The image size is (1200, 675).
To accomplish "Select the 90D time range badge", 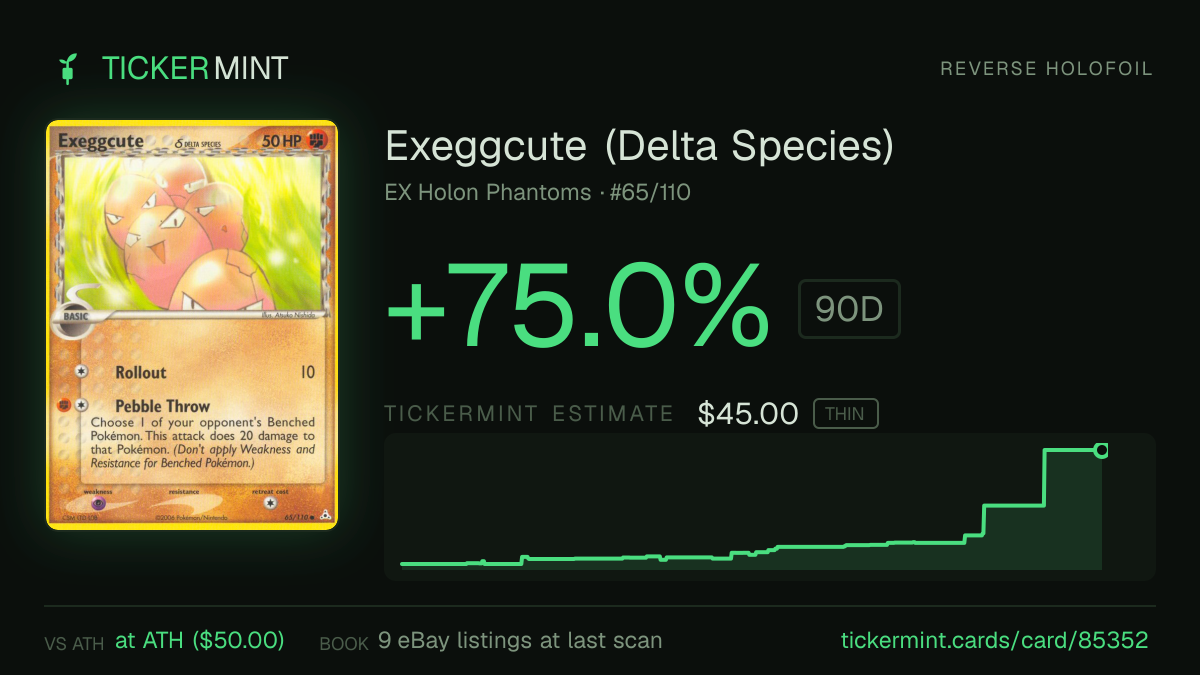I will click(x=849, y=309).
